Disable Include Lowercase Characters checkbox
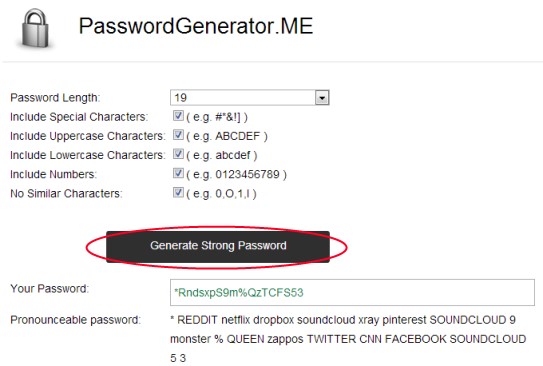Viewport: 543px width, 366px height. point(178,154)
